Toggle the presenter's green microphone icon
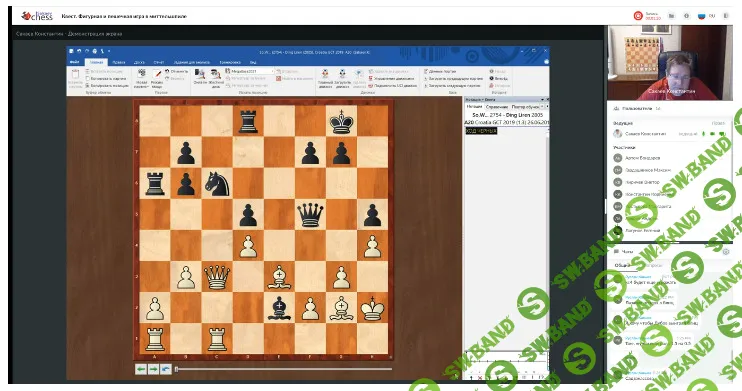The image size is (742, 391). point(704,134)
